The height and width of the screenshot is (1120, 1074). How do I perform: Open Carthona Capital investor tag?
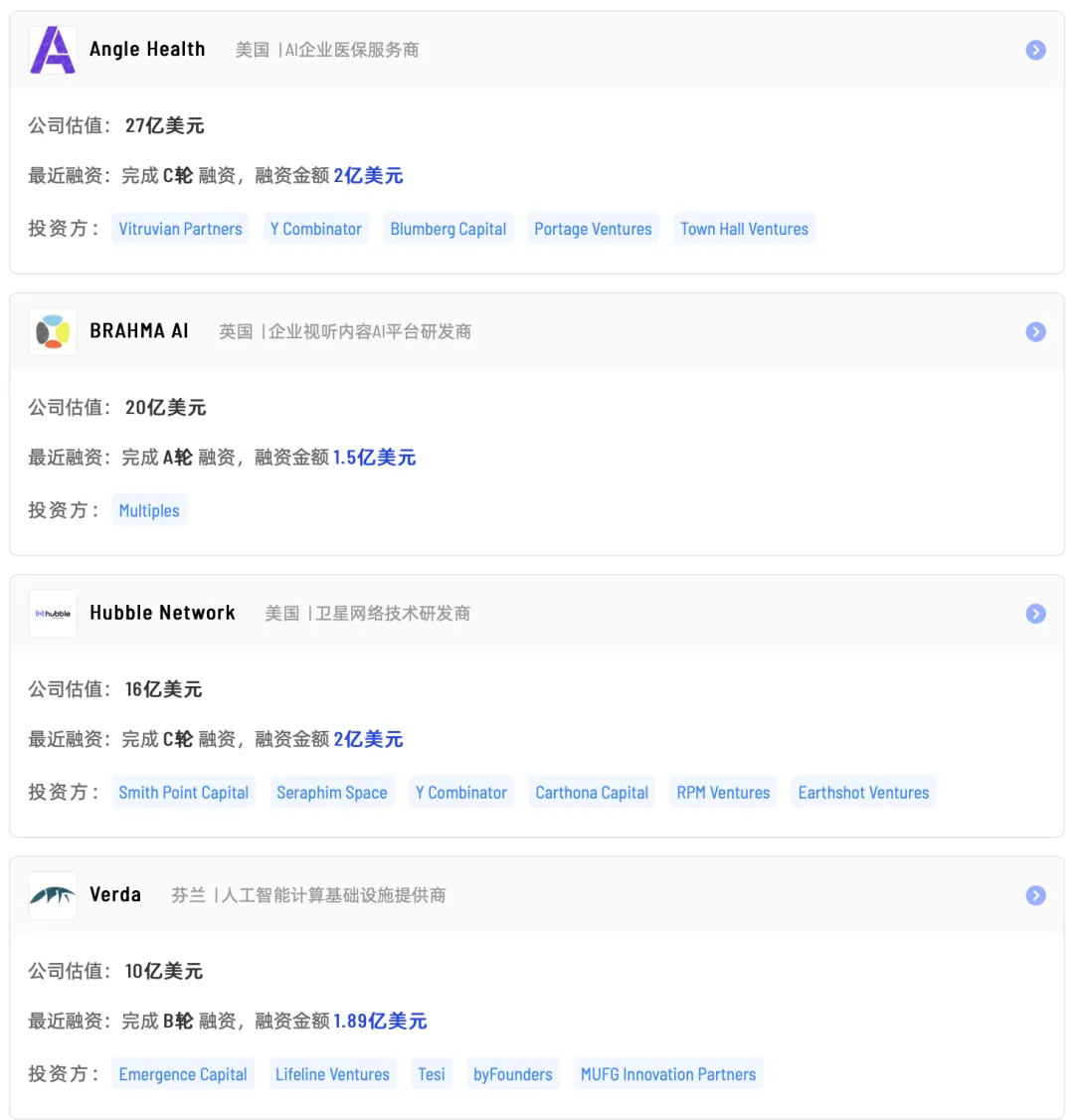click(592, 792)
